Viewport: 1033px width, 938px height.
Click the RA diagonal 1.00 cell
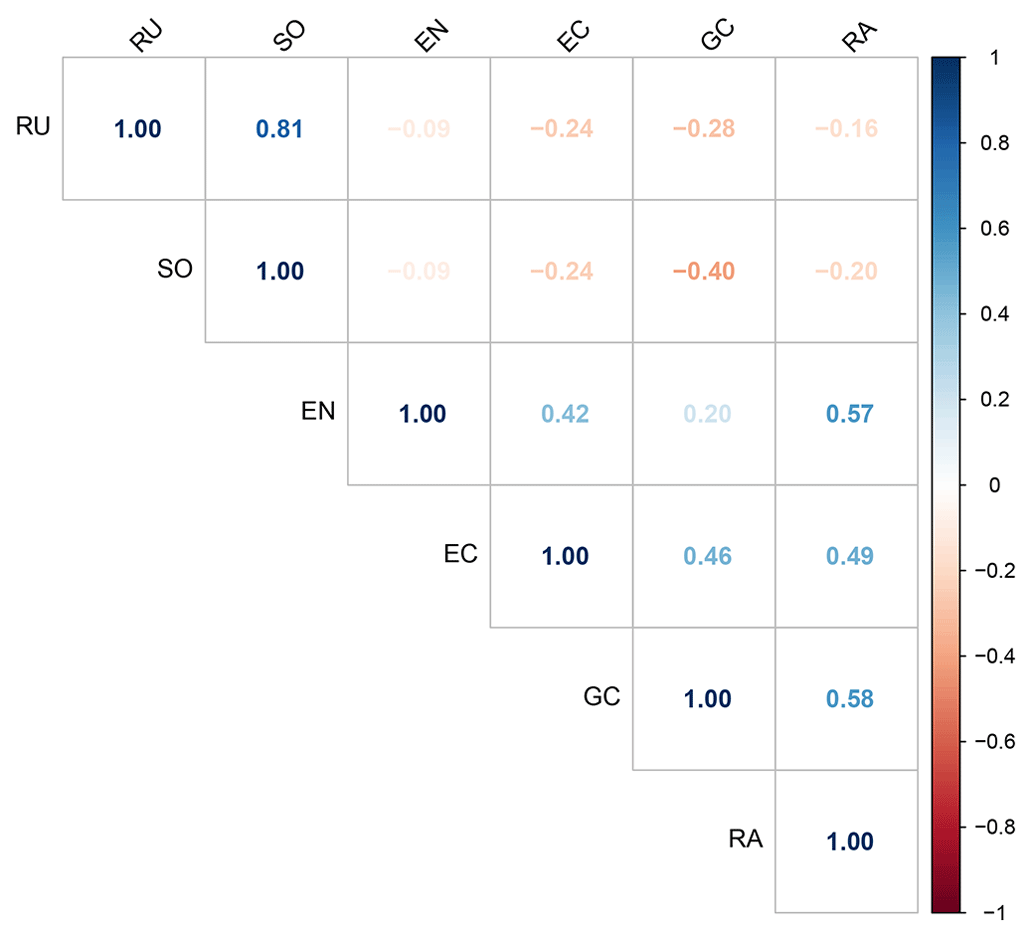point(849,841)
